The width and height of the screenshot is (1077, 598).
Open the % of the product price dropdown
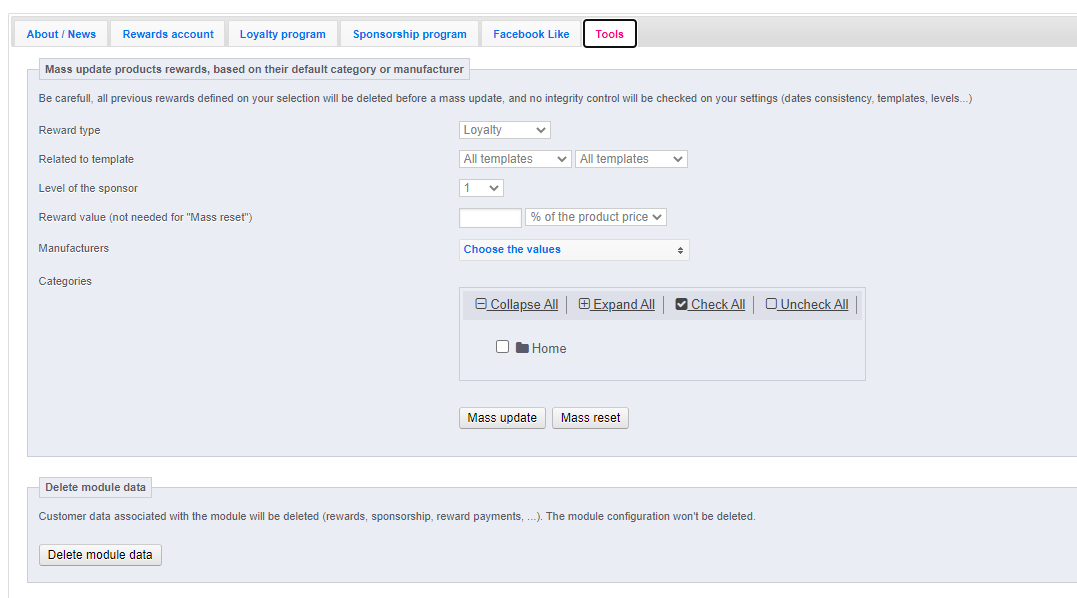[x=596, y=217]
